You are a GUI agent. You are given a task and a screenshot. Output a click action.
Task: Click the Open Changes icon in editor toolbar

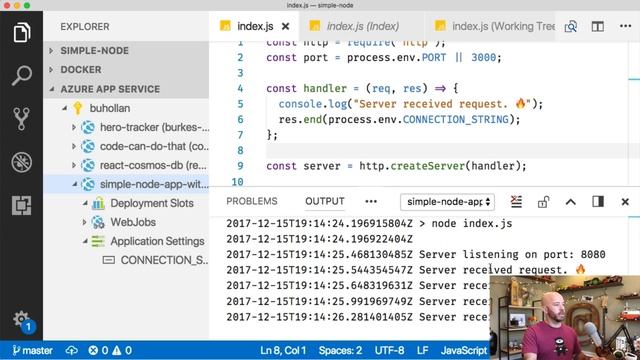pos(571,27)
